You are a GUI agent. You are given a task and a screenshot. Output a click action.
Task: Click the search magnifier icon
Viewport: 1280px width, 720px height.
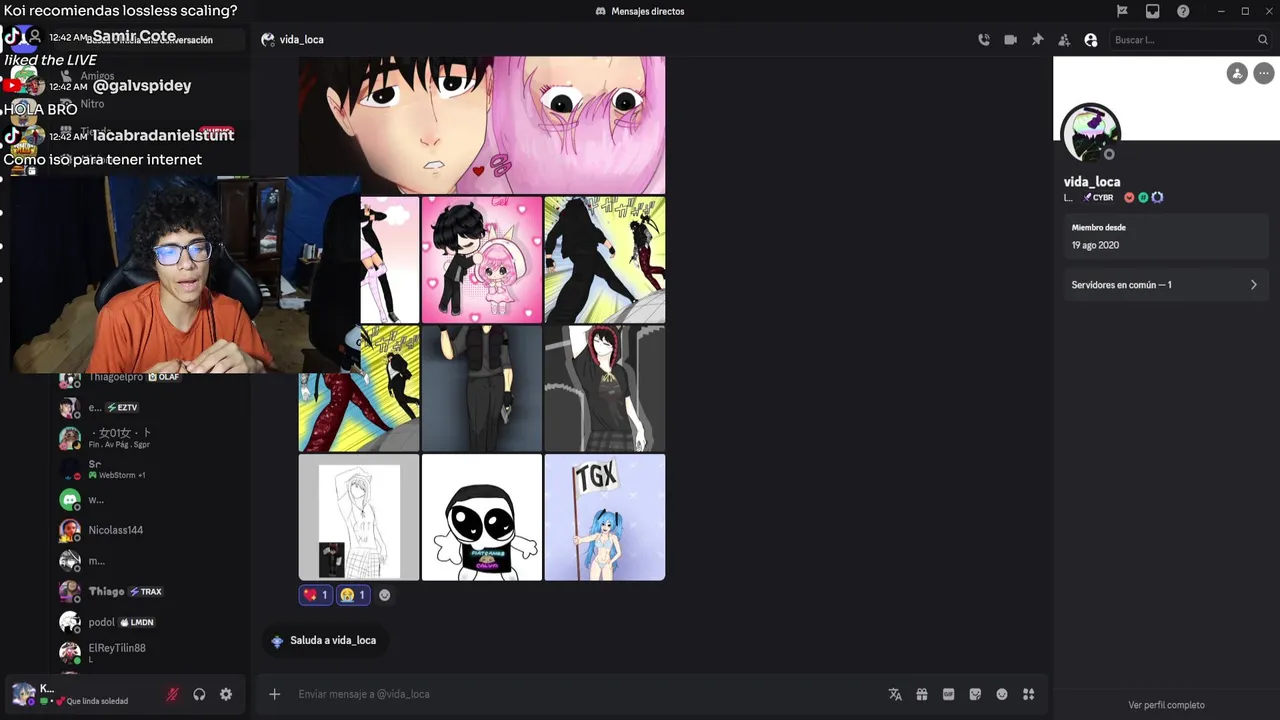point(1262,40)
